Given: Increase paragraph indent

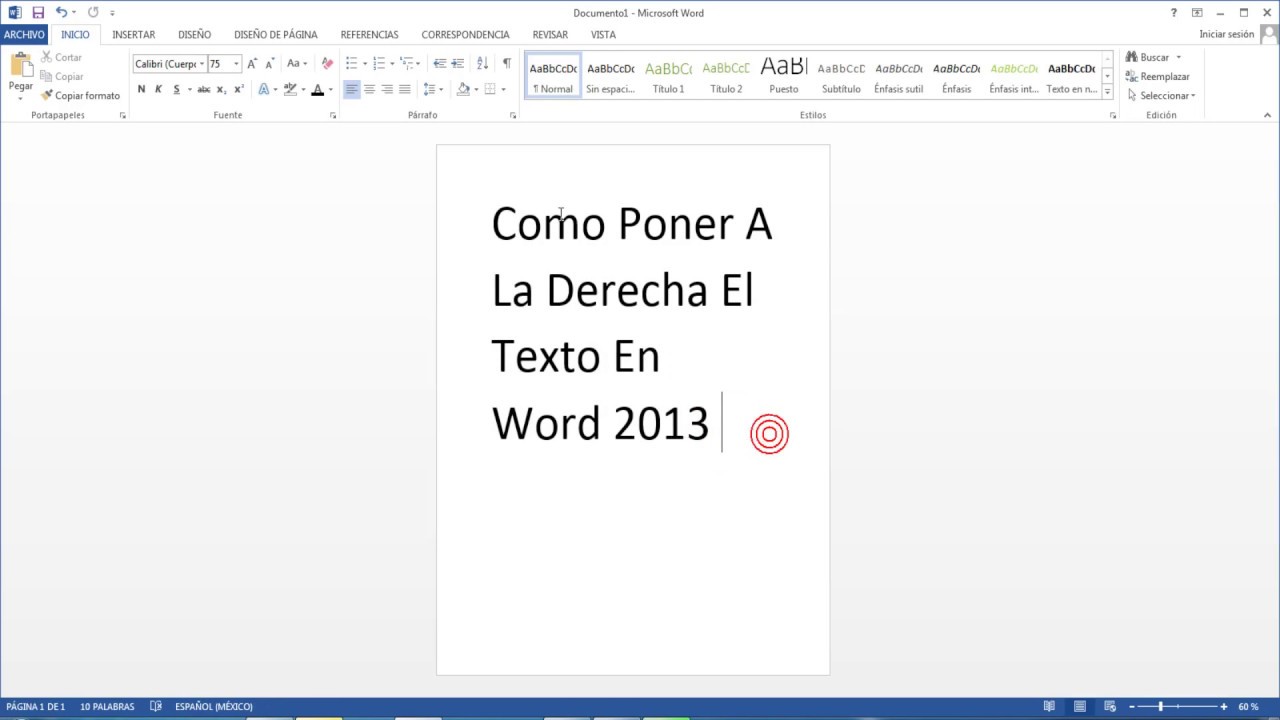Looking at the screenshot, I should [457, 64].
